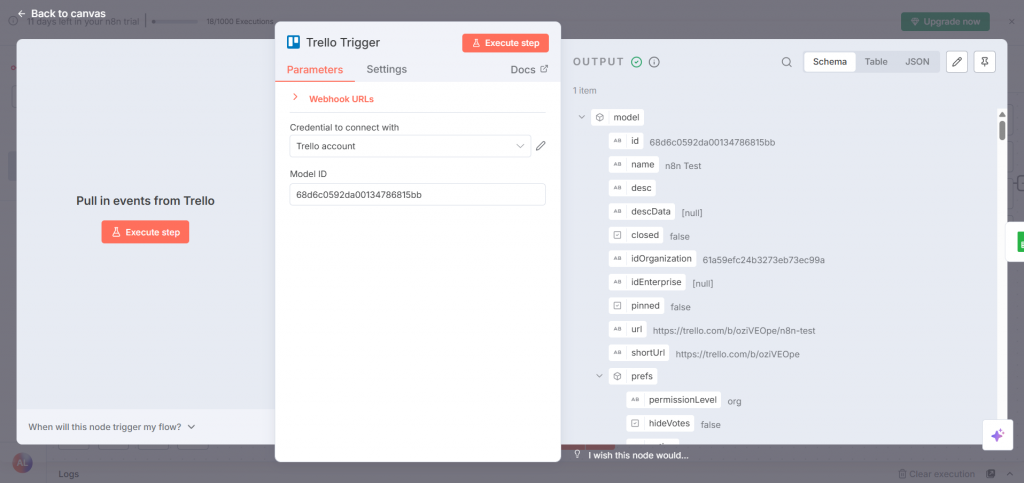Select closed boolean field
This screenshot has width=1024, height=483.
636,235
